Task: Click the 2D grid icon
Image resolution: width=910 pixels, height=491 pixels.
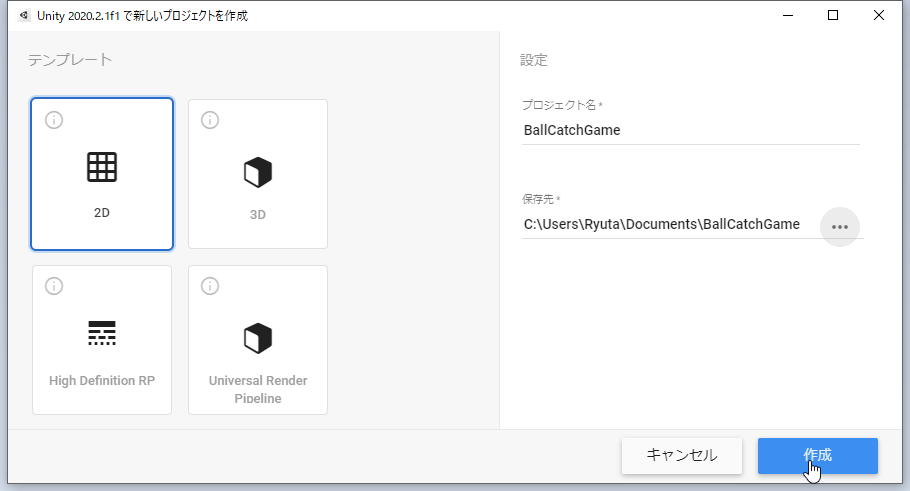Action: (102, 167)
